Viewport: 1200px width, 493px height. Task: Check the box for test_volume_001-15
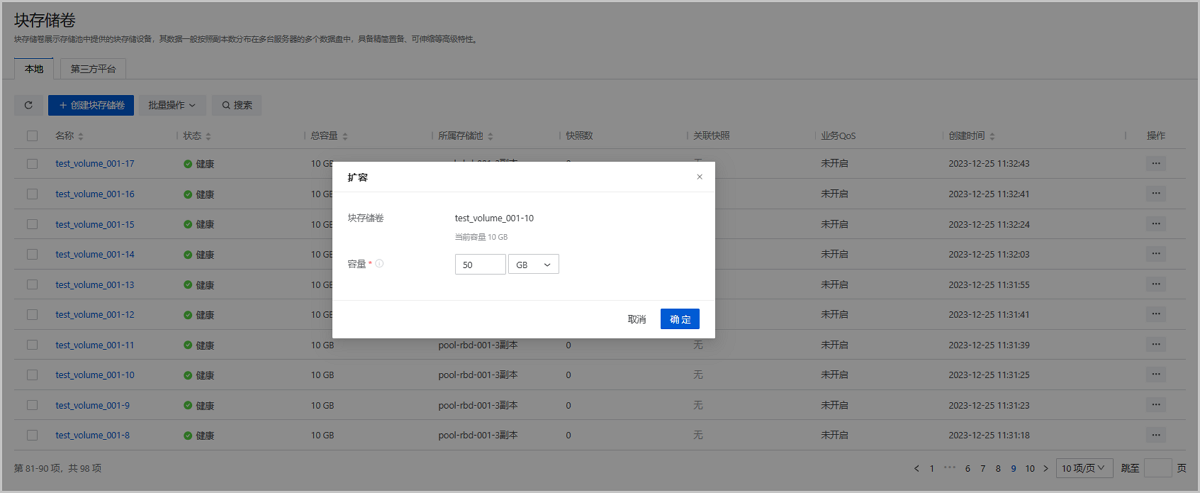32,224
